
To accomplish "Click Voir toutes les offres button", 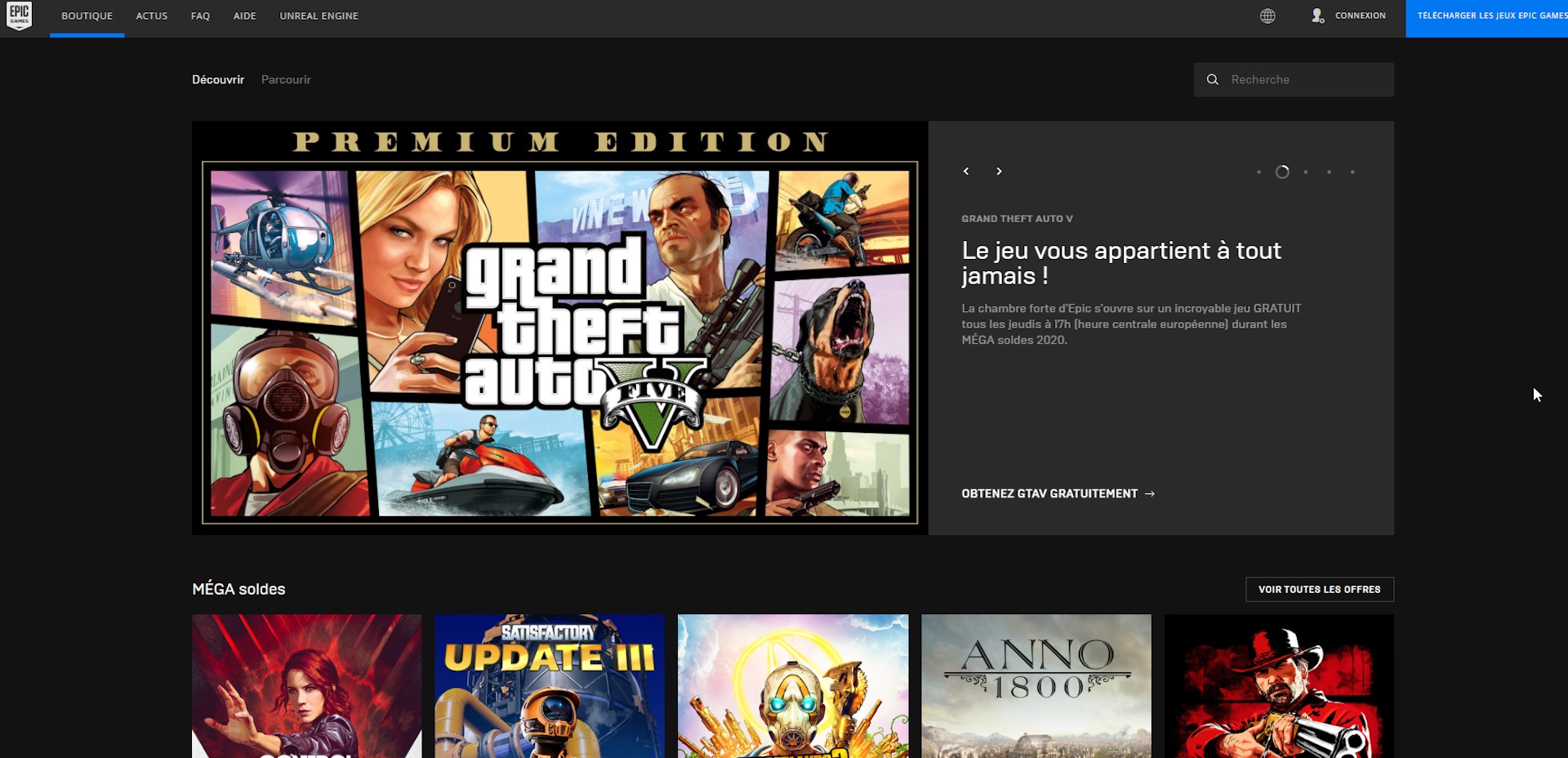I will click(1320, 589).
